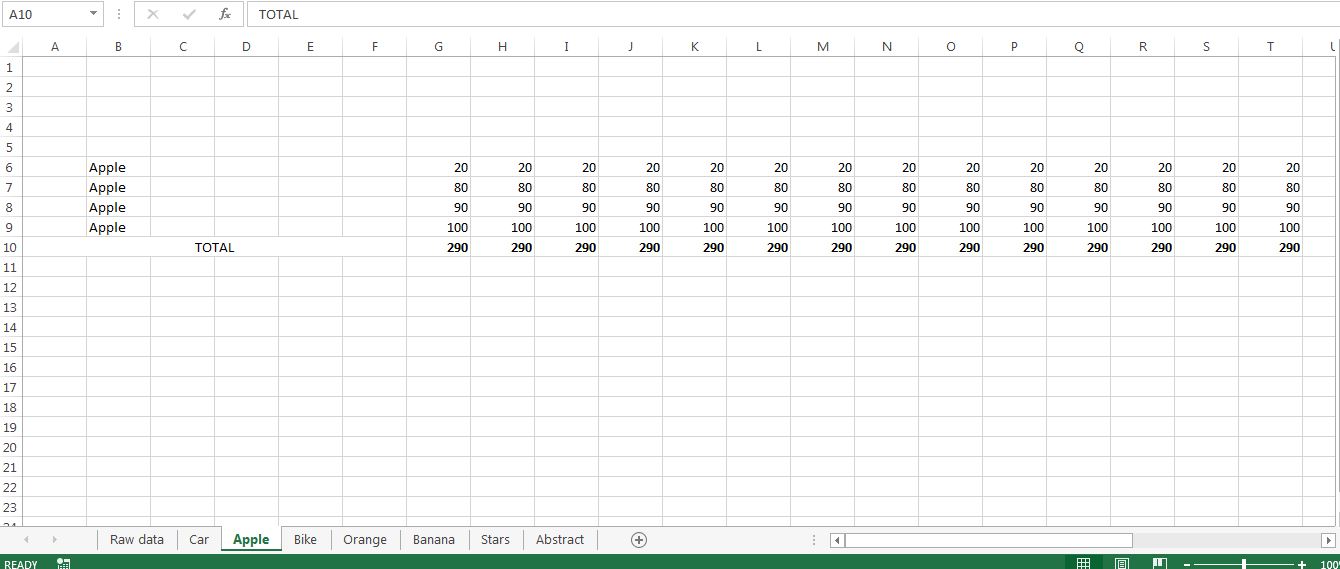
Task: Open the Banana sheet tab
Action: point(434,540)
